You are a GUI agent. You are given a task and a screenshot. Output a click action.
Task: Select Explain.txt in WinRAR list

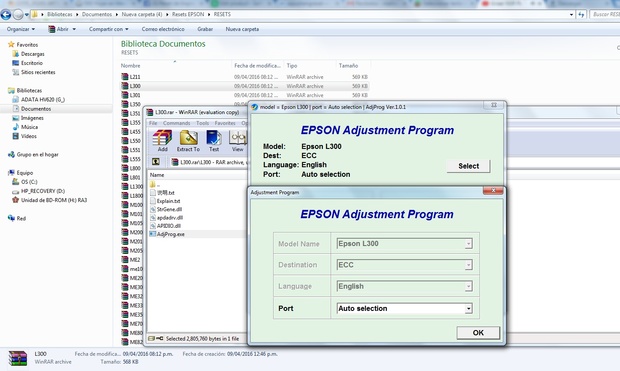[165, 201]
